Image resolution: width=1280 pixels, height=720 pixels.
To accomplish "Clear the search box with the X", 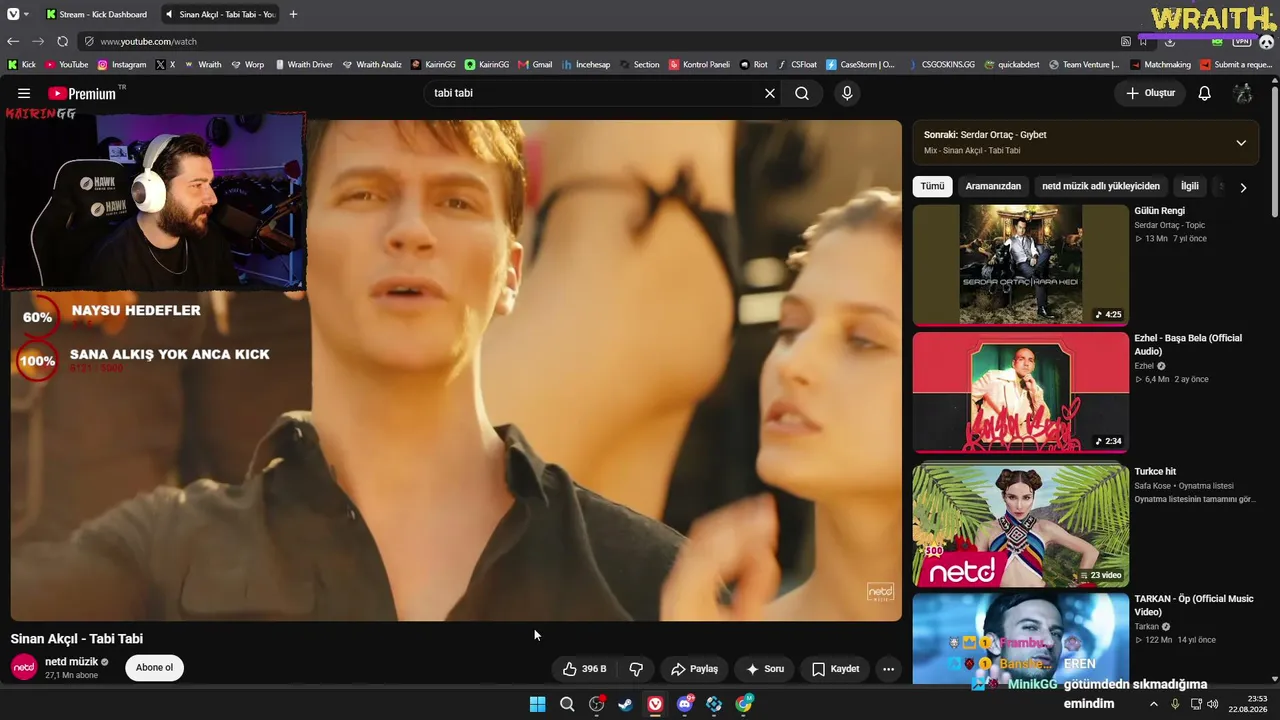I will 770,93.
